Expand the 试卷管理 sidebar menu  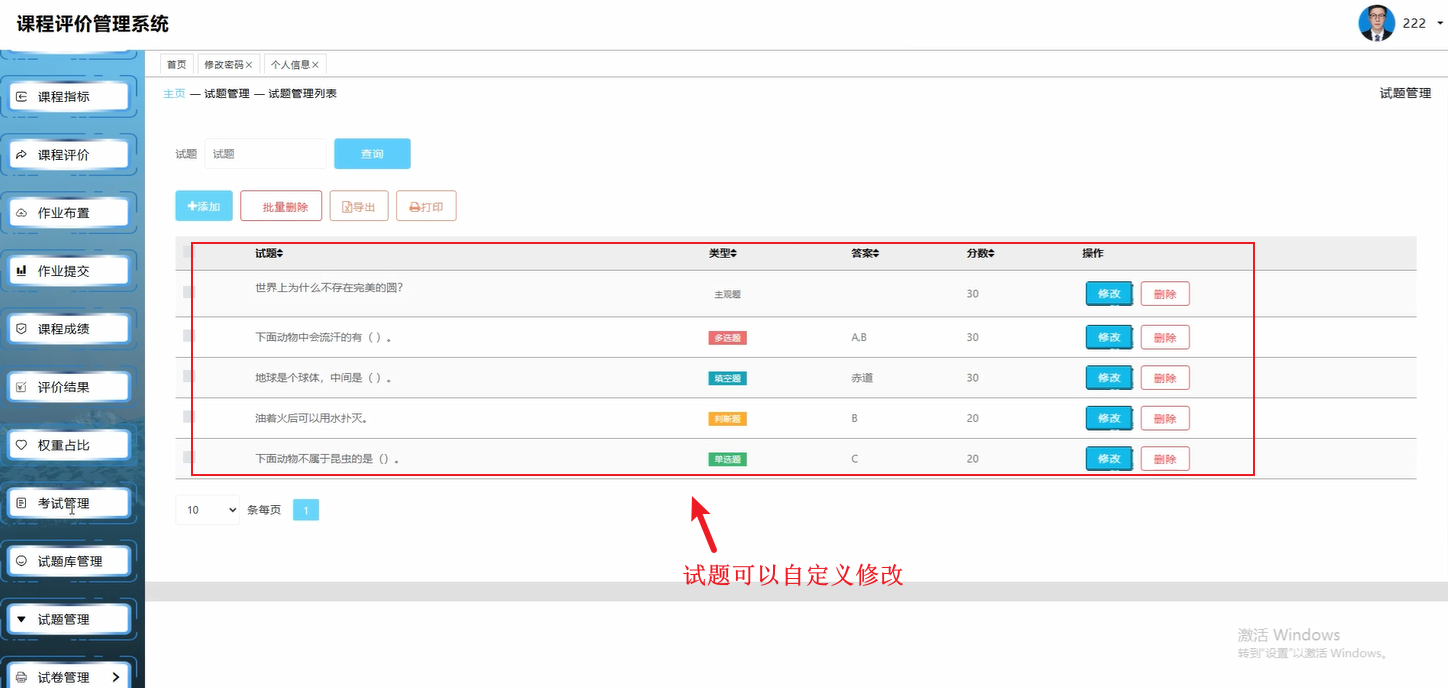(x=69, y=677)
